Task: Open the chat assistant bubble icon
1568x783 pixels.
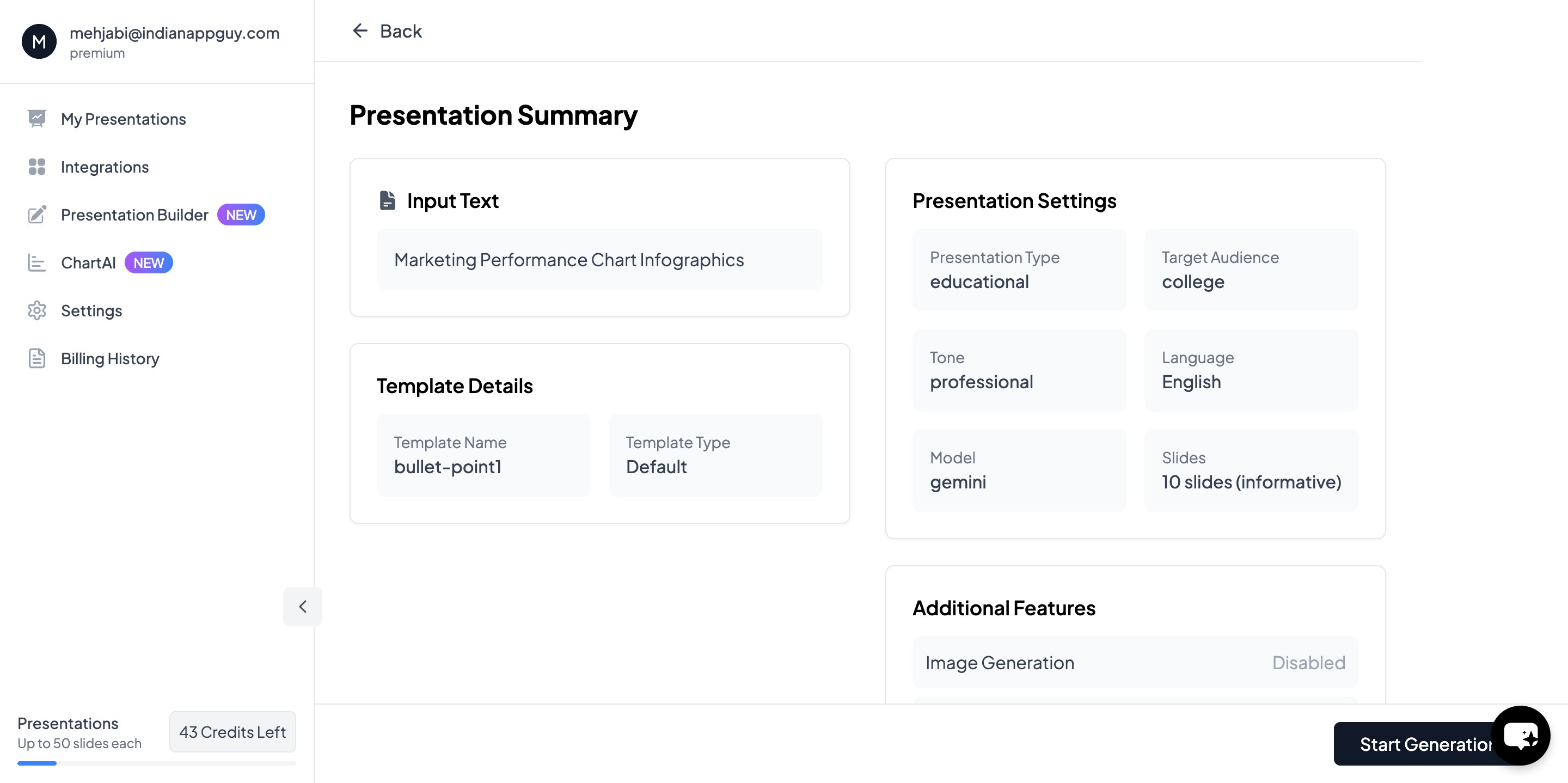Action: tap(1520, 736)
